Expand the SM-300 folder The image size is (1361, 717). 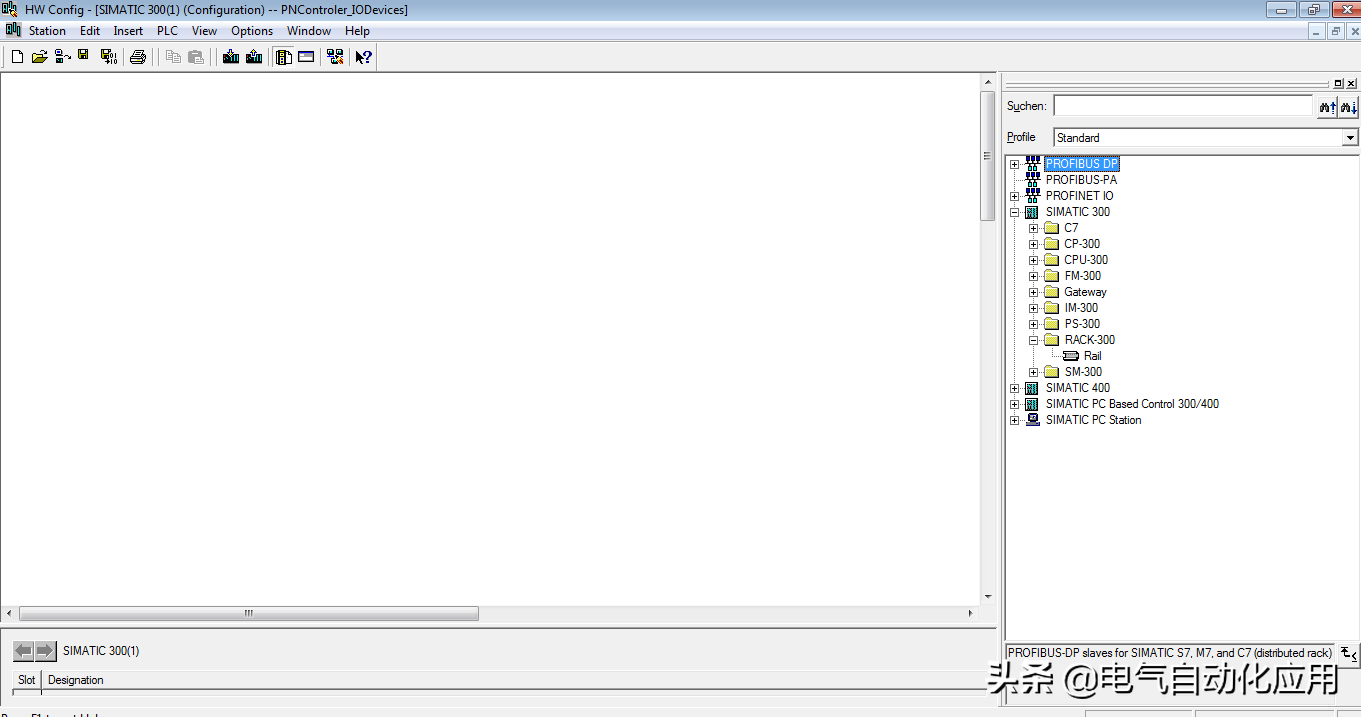1034,372
